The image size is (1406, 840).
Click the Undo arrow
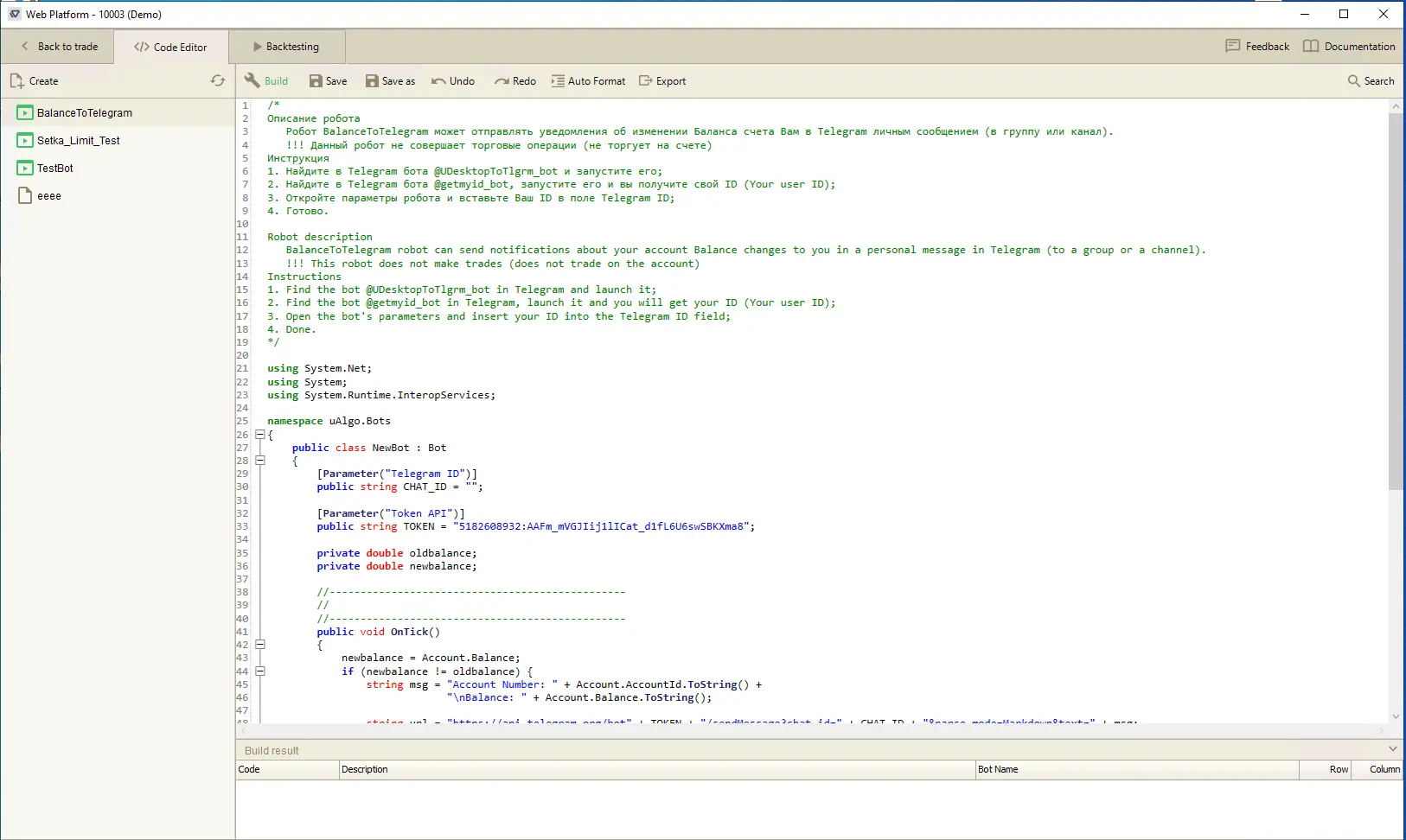coord(438,81)
